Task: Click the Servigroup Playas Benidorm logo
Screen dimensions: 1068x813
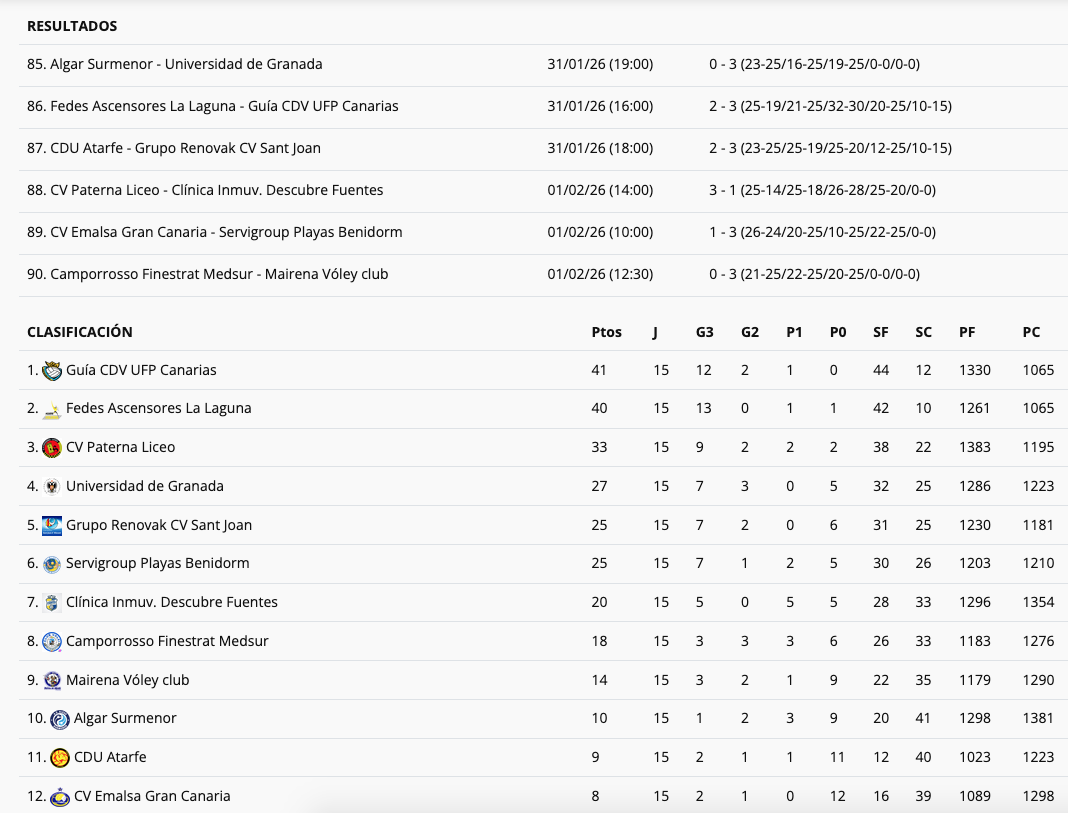Action: click(52, 564)
